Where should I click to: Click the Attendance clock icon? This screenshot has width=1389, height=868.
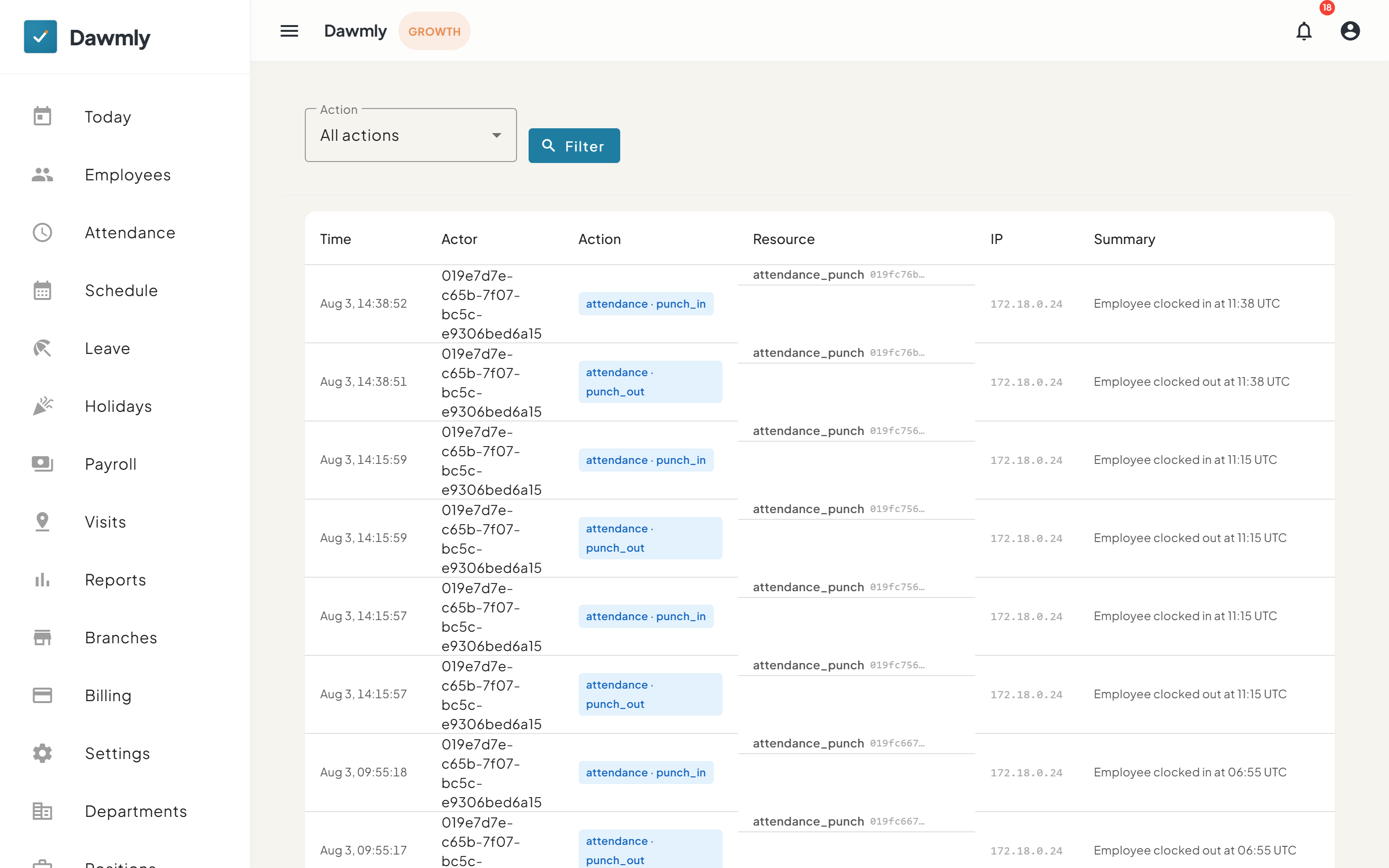coord(42,232)
